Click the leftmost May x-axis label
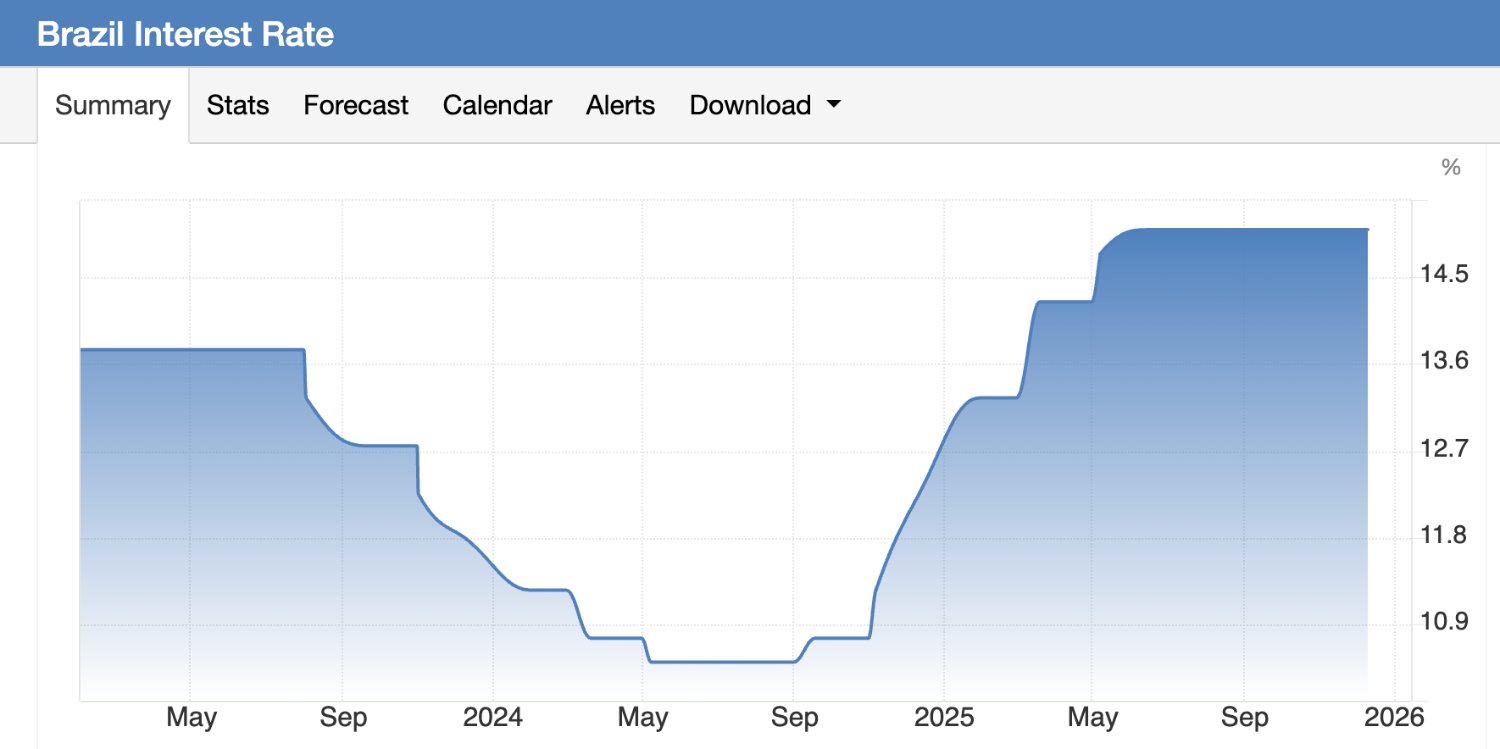Viewport: 1500px width, 749px height. point(191,717)
